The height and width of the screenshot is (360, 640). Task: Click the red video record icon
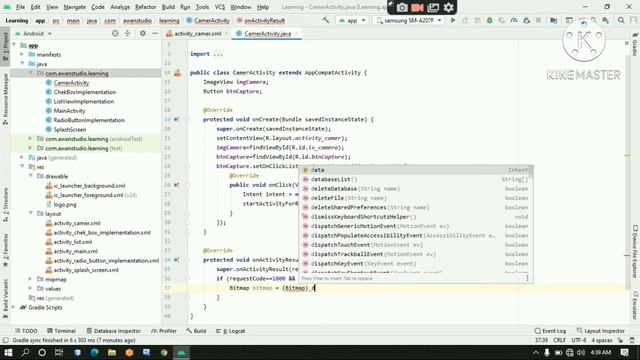point(418,7)
